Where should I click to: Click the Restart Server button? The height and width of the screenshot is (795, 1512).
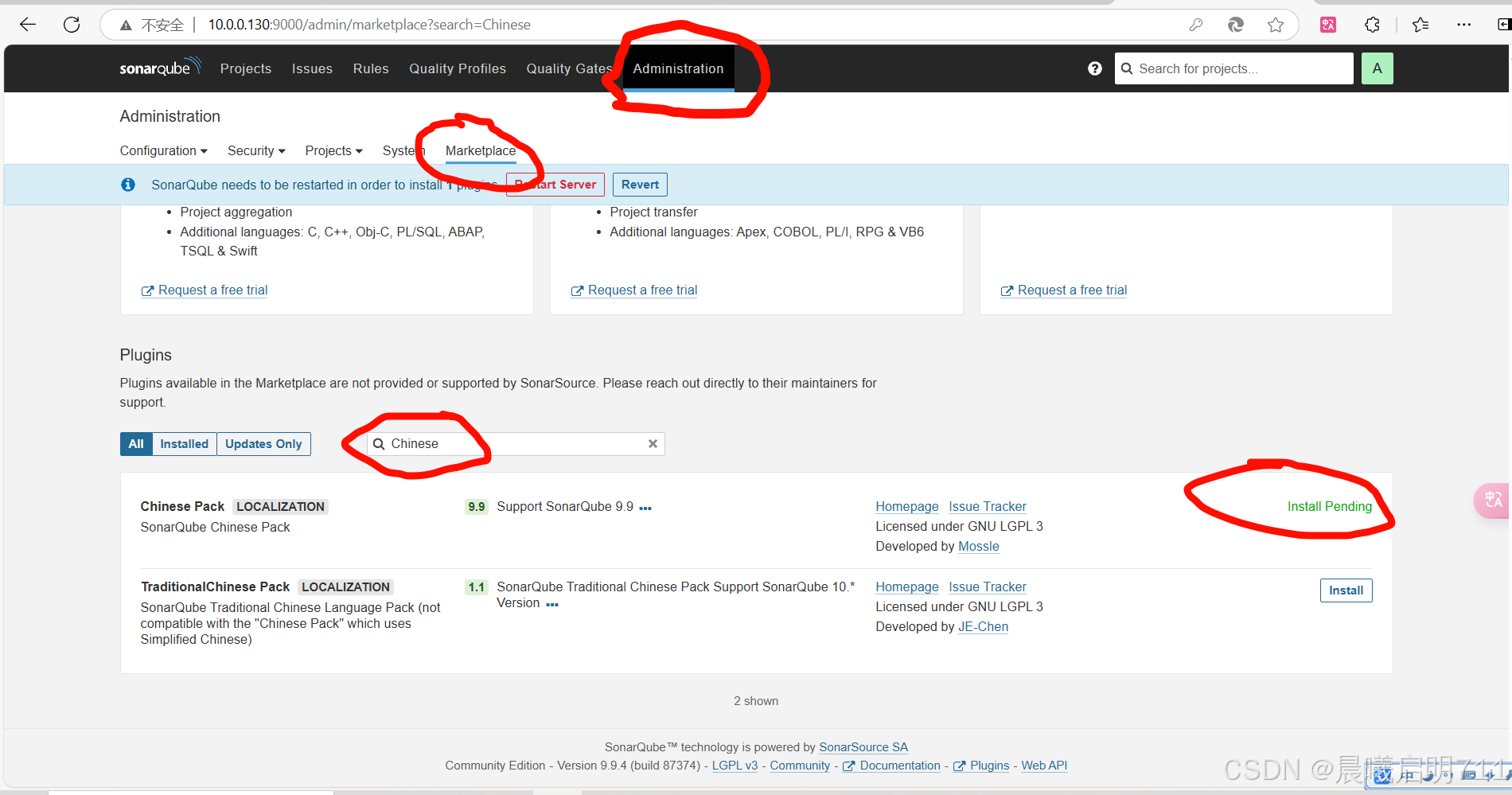pyautogui.click(x=555, y=185)
